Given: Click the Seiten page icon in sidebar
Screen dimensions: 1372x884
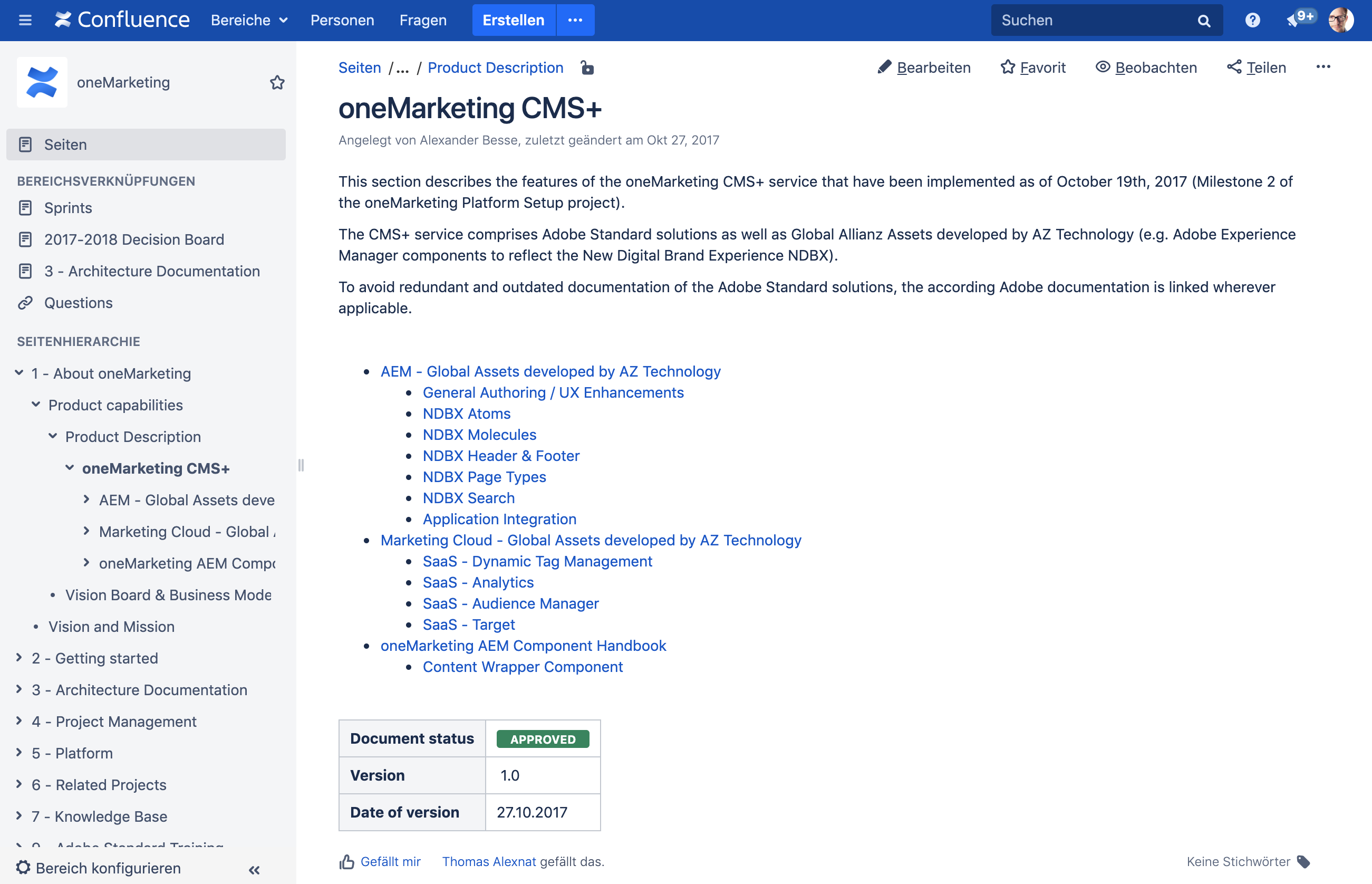Looking at the screenshot, I should [25, 145].
